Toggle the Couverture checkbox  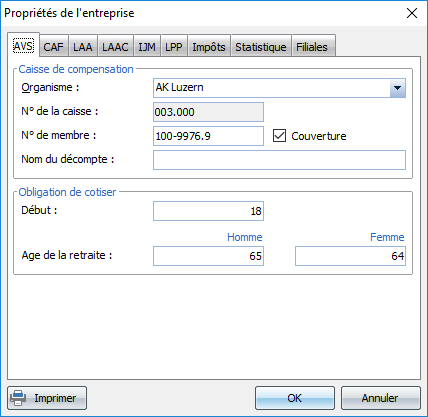tap(279, 136)
